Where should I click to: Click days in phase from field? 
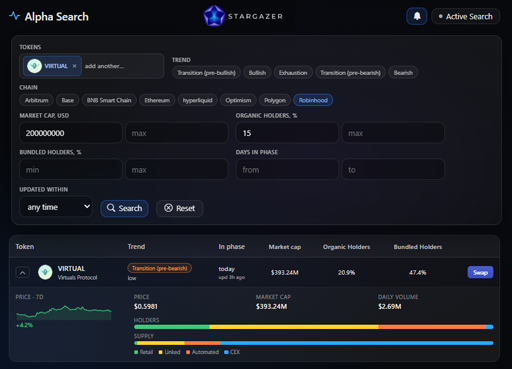(x=287, y=170)
